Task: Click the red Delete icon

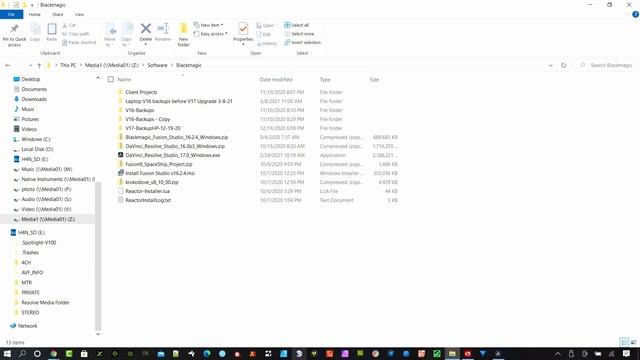Action: pyautogui.click(x=146, y=29)
